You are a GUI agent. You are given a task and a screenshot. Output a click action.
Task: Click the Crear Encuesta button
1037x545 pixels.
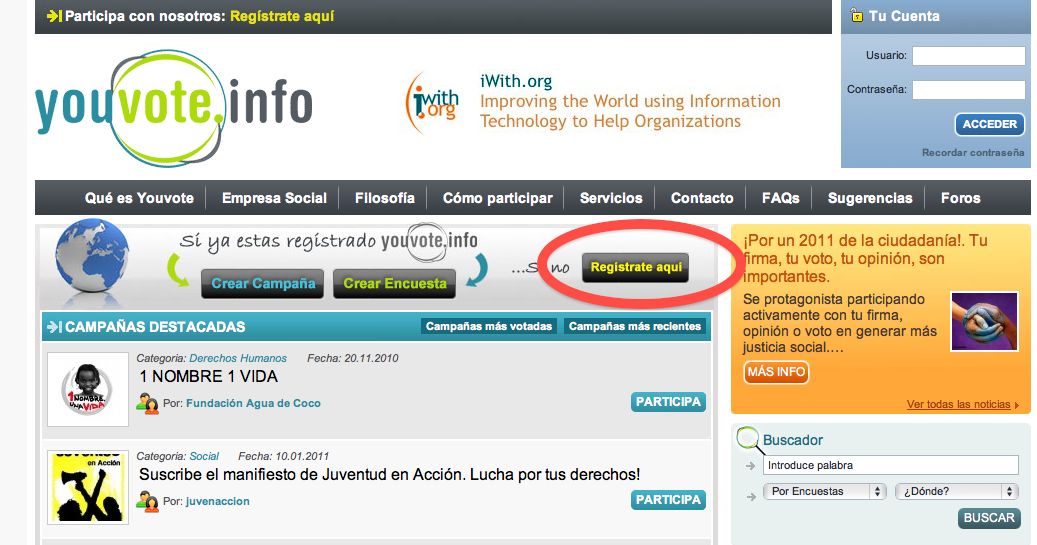tap(395, 284)
